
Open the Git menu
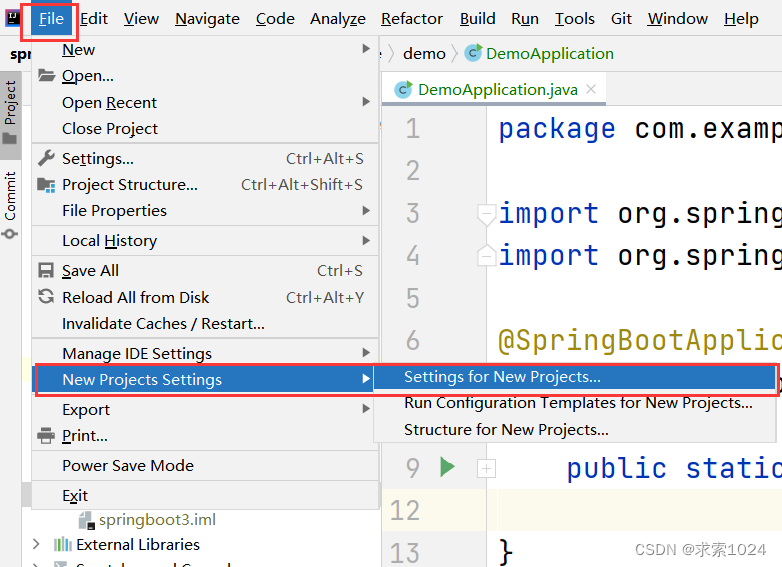621,19
